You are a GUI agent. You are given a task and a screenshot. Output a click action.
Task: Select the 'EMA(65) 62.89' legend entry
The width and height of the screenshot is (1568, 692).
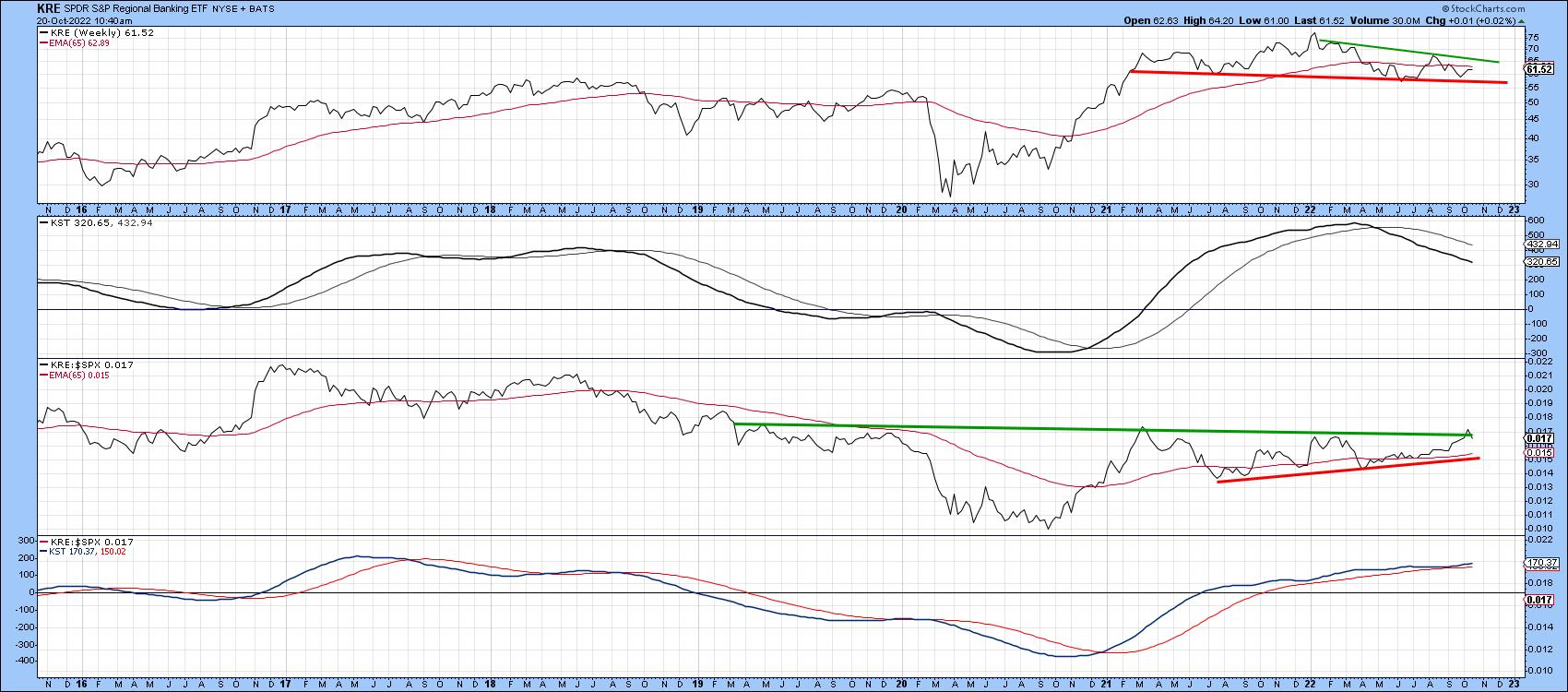tap(74, 42)
